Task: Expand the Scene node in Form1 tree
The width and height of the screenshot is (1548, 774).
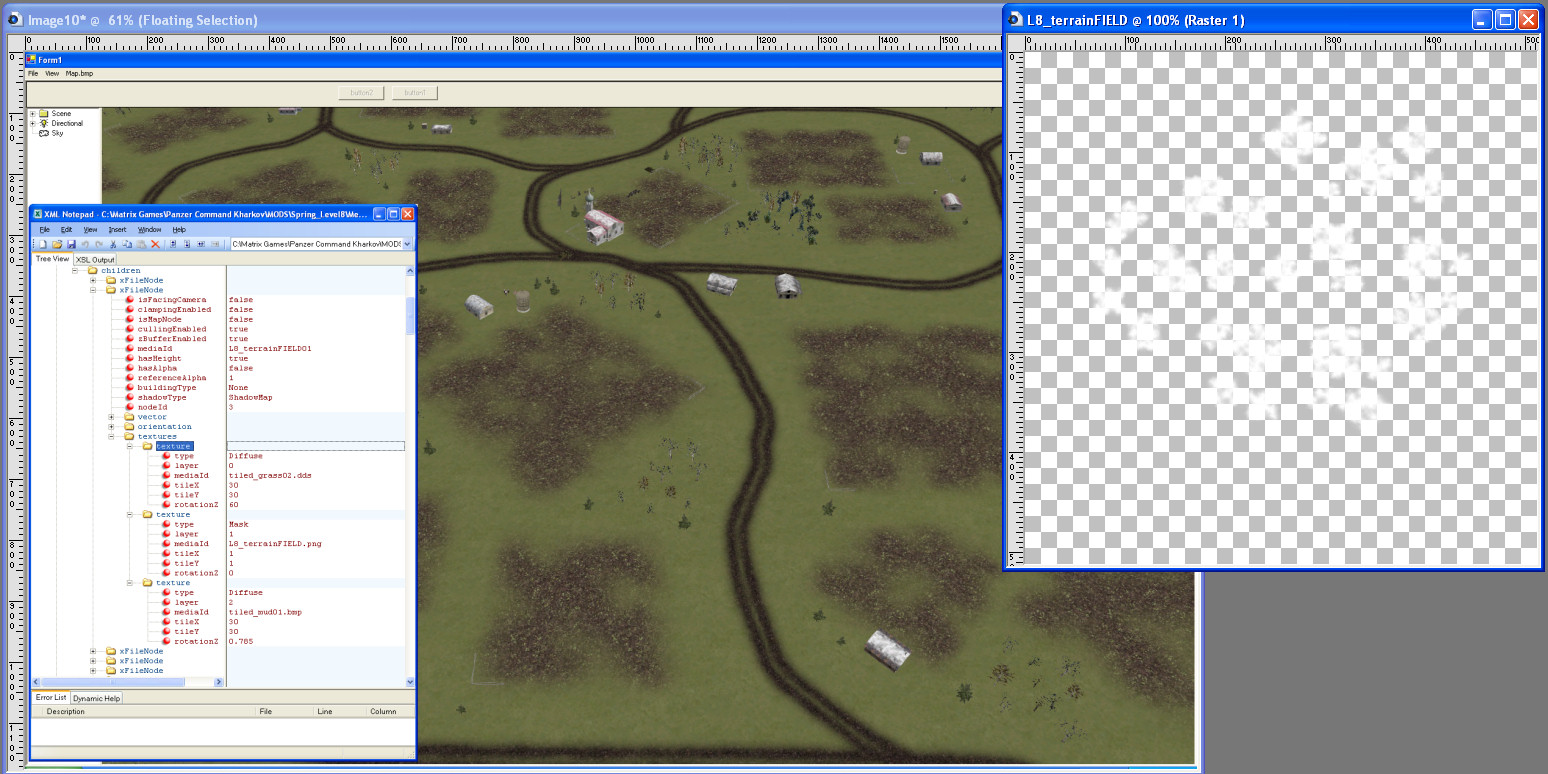Action: click(x=32, y=114)
